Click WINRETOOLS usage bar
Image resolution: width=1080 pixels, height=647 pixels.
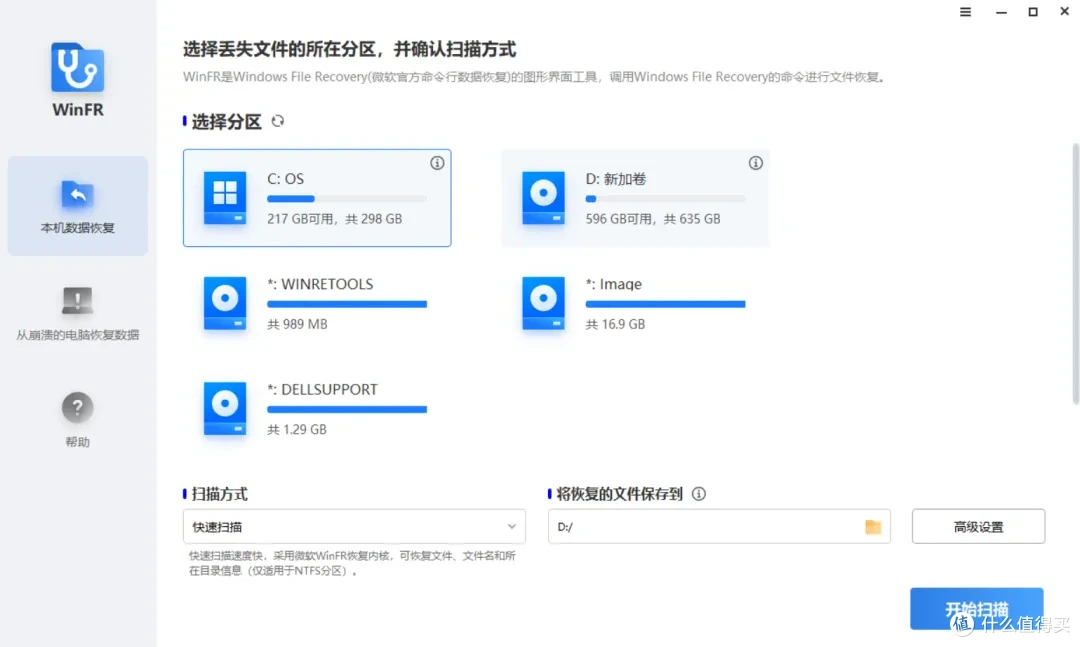coord(347,304)
